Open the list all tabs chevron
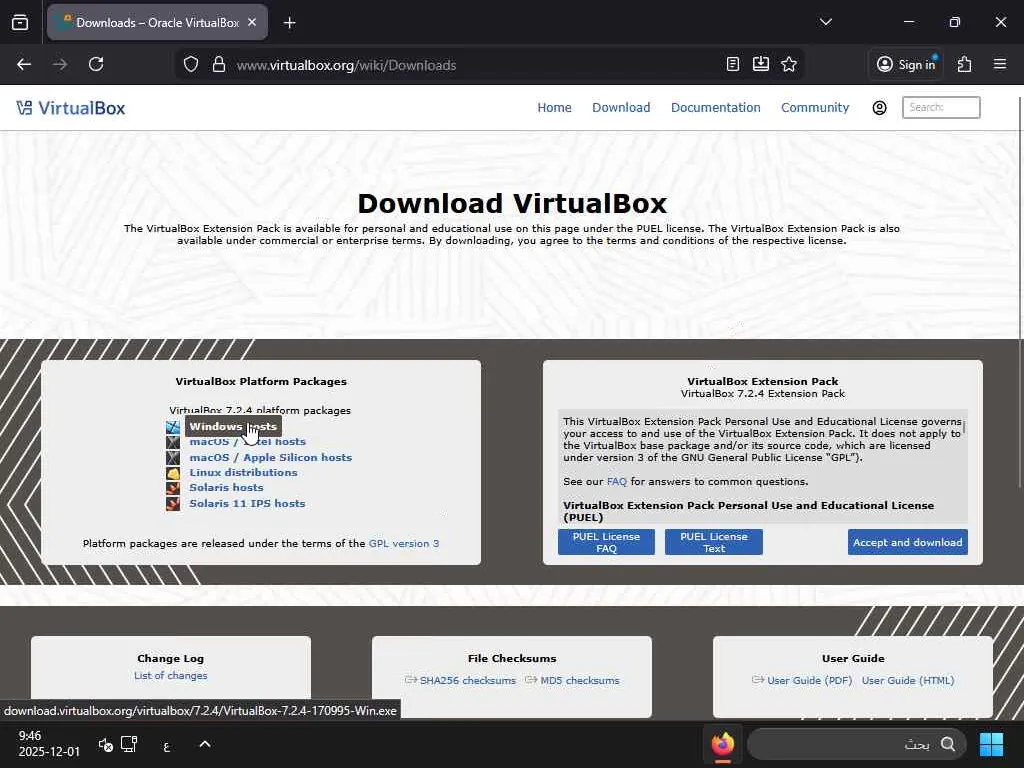The height and width of the screenshot is (768, 1024). [x=825, y=22]
